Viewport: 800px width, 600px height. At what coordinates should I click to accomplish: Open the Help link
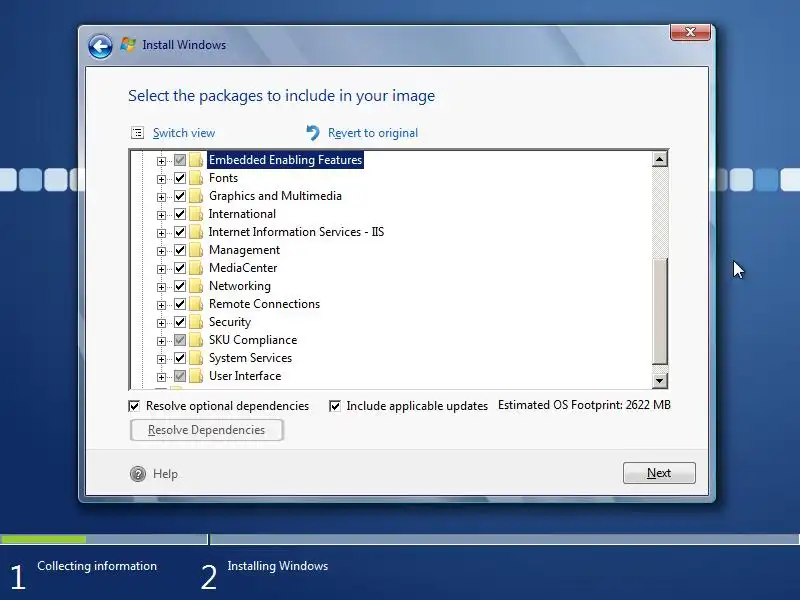click(x=165, y=474)
